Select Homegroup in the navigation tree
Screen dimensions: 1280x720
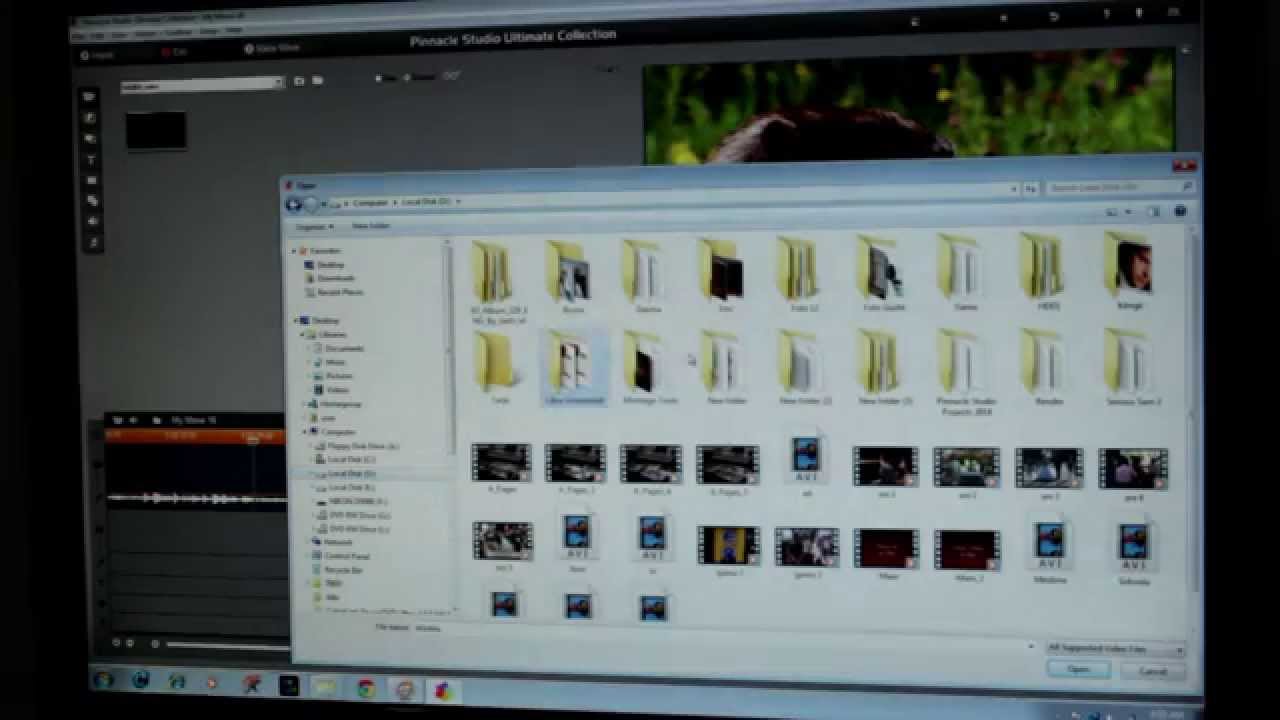point(334,404)
